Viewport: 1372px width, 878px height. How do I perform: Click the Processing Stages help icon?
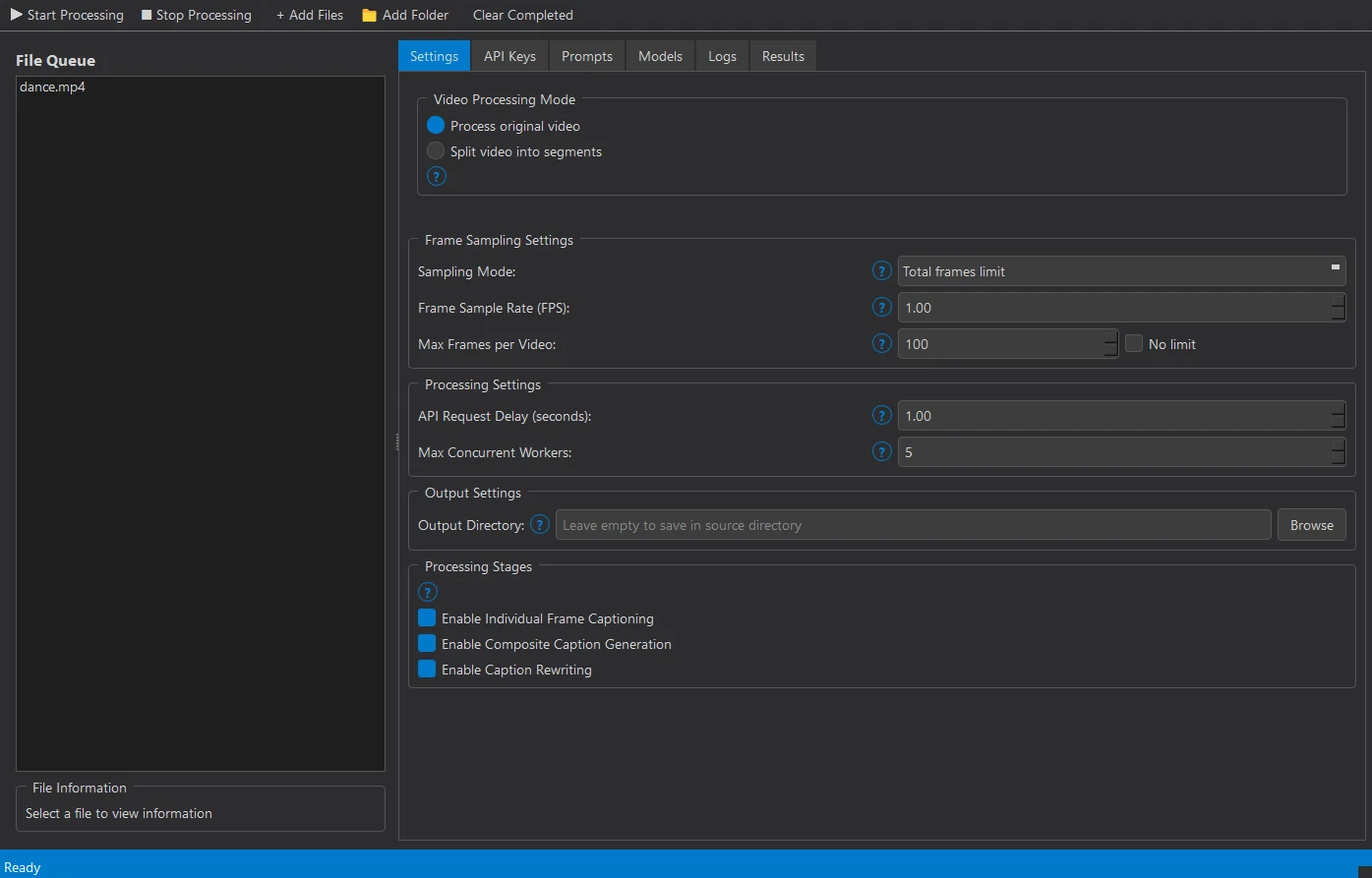pos(428,592)
